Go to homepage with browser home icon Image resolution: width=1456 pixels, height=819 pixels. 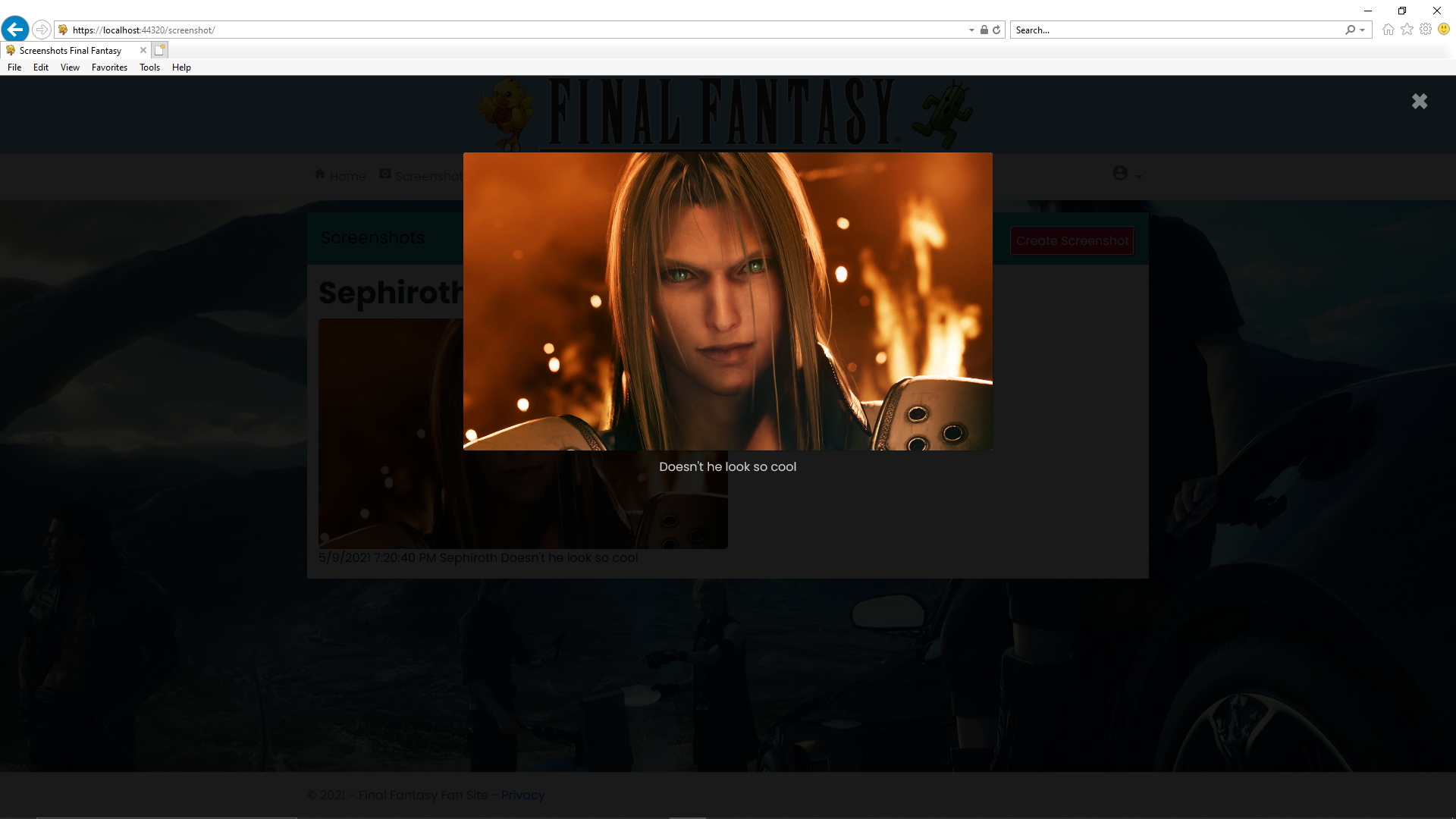tap(1388, 30)
